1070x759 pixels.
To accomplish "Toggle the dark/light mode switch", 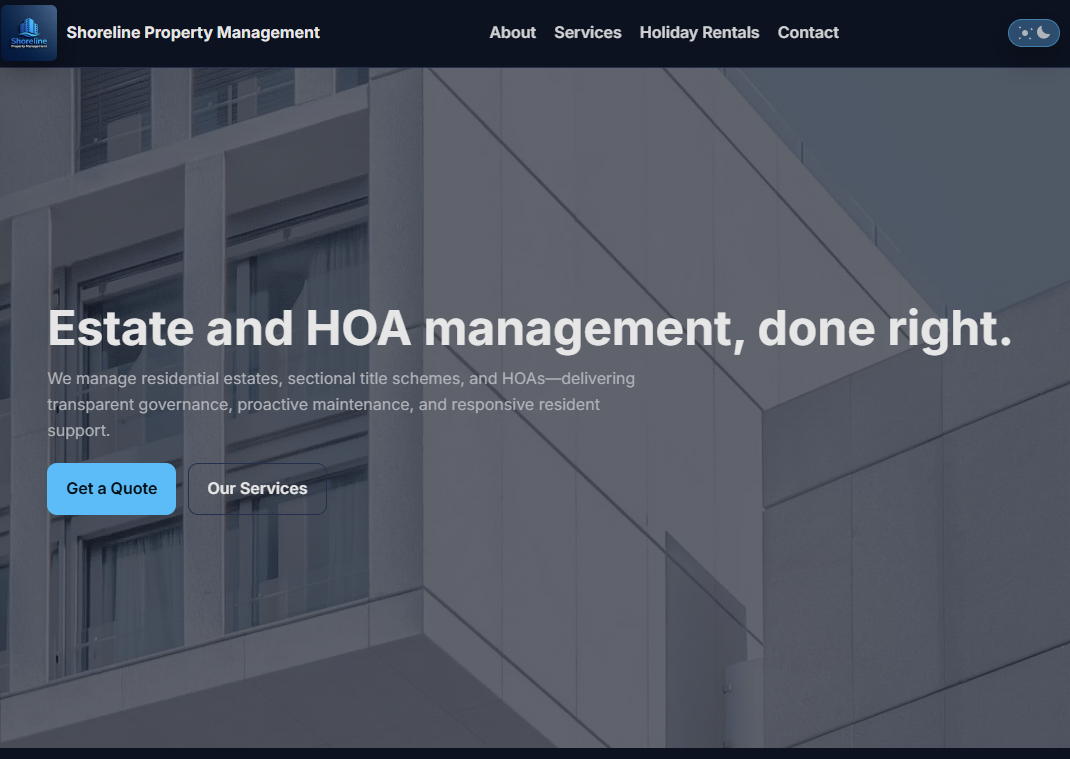I will 1033,33.
